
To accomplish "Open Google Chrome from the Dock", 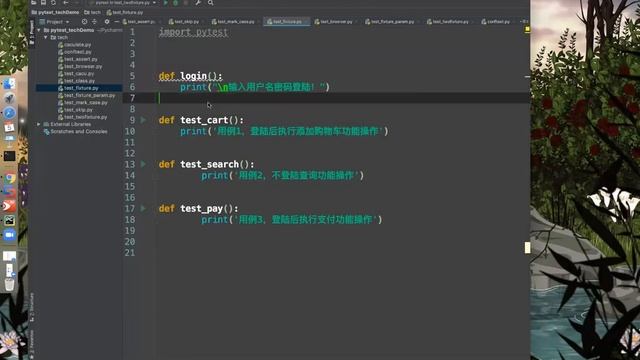I will (10, 178).
